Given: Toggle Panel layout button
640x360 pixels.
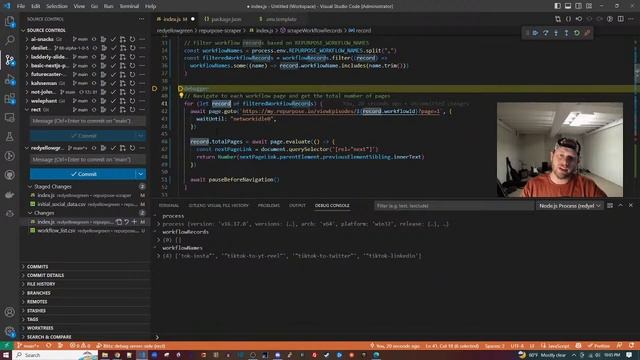Looking at the screenshot, I should click(568, 6).
